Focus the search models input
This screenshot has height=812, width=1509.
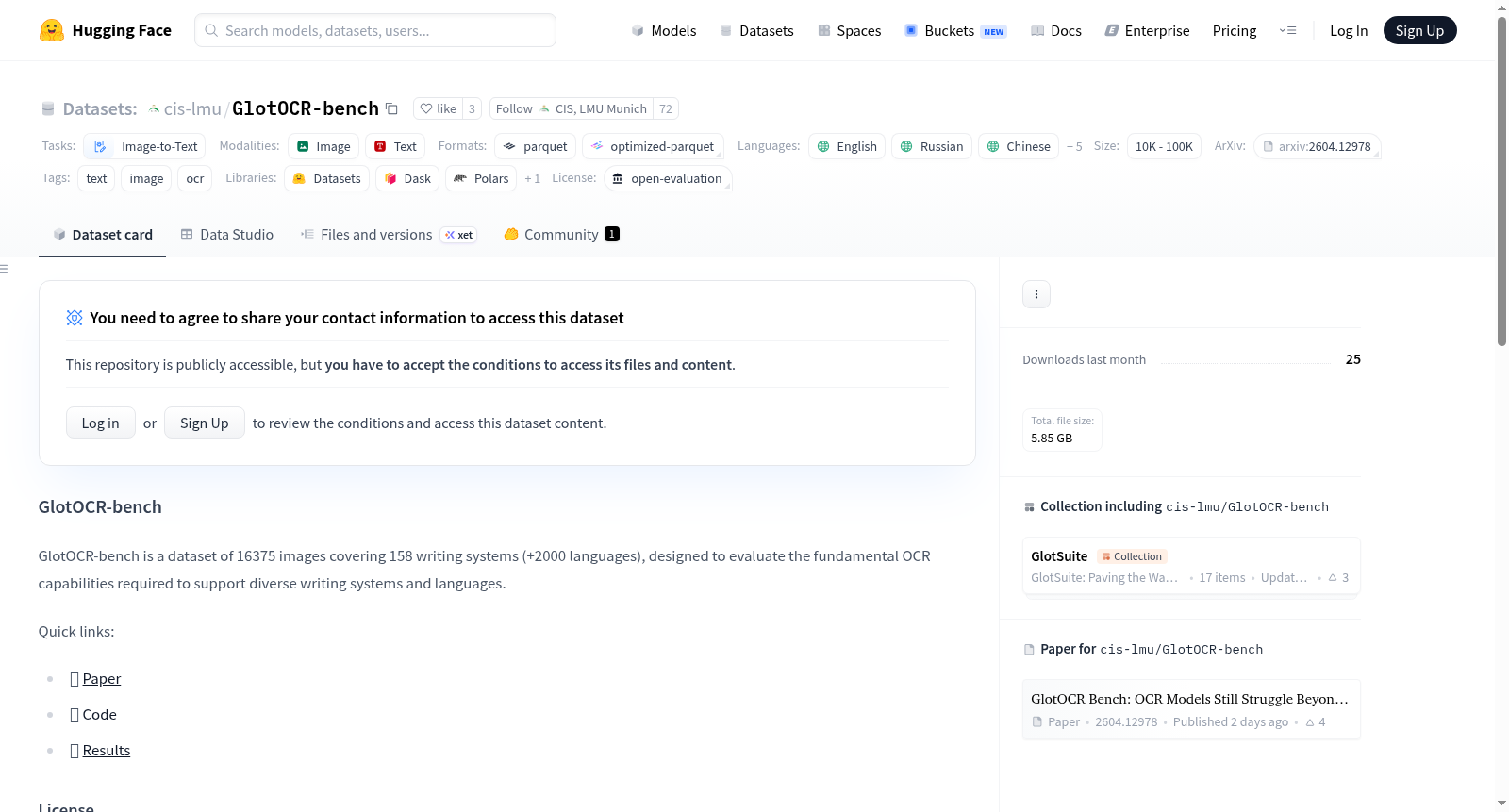pos(375,30)
